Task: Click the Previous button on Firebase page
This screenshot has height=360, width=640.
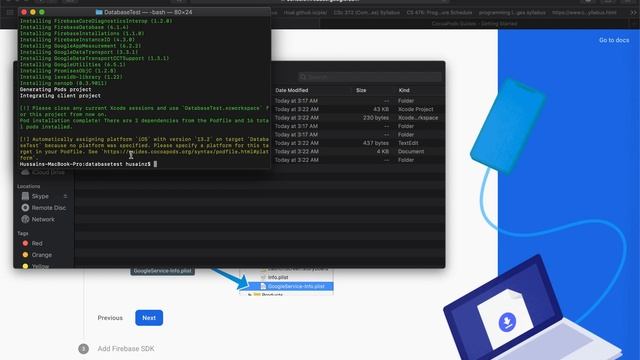Action: (110, 318)
